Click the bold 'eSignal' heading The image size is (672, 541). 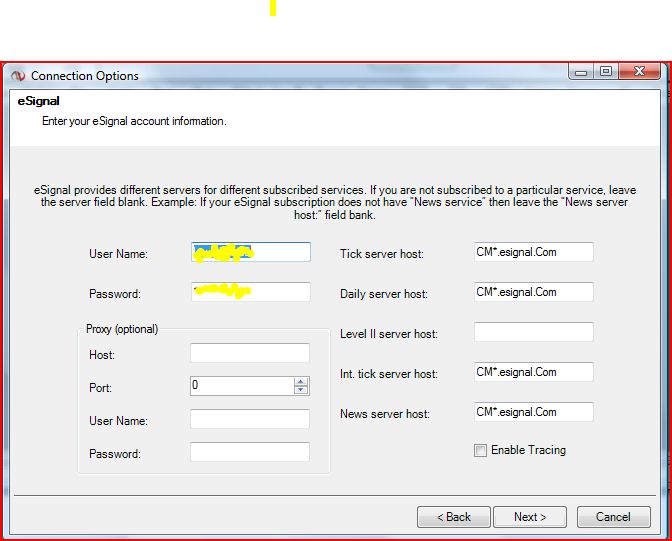pos(39,101)
